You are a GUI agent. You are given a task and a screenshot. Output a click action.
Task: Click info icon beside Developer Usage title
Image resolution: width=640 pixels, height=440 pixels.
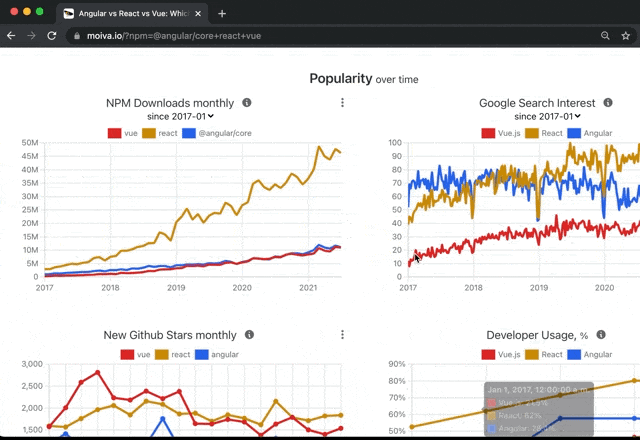pos(602,335)
